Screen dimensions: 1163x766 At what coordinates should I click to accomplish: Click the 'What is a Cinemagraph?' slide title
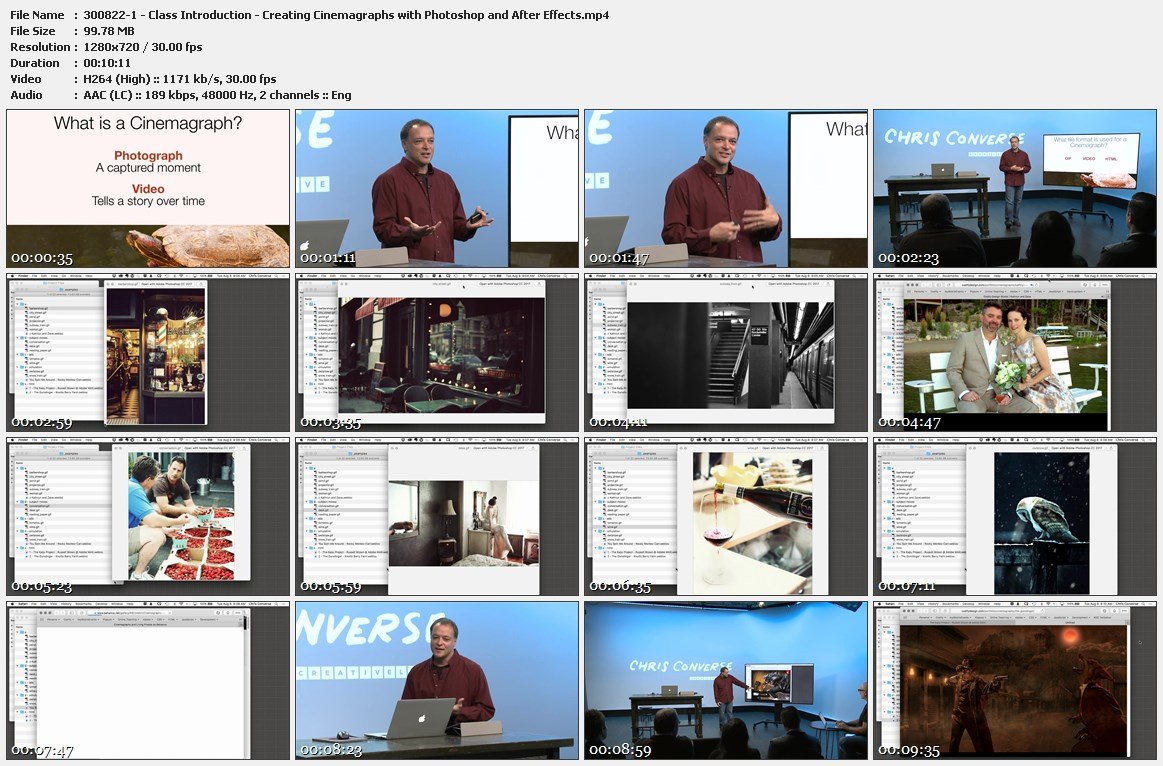(x=148, y=123)
